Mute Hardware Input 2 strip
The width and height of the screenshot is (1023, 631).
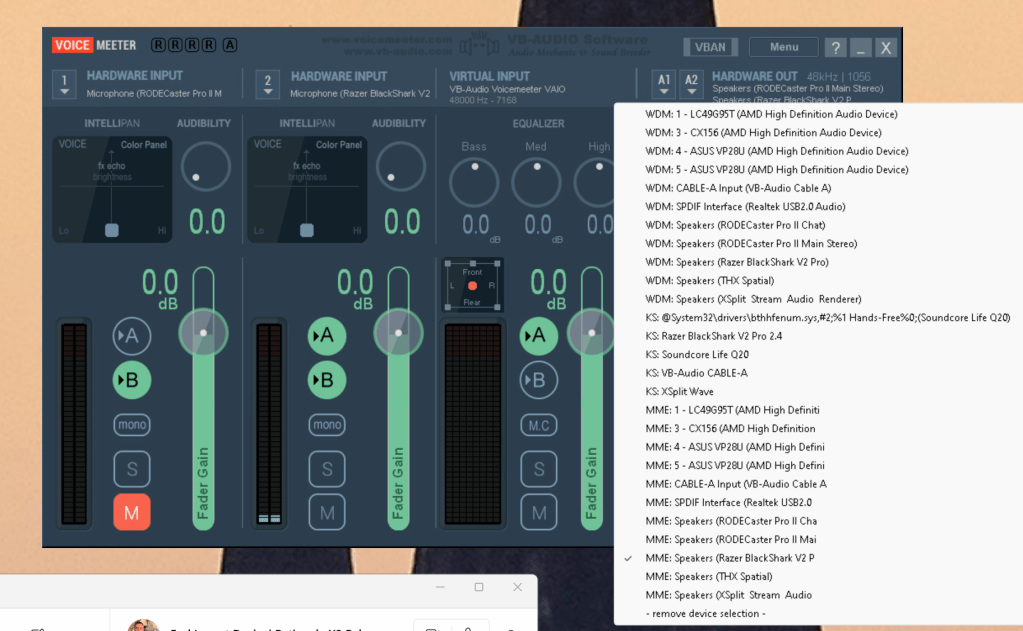pyautogui.click(x=327, y=512)
